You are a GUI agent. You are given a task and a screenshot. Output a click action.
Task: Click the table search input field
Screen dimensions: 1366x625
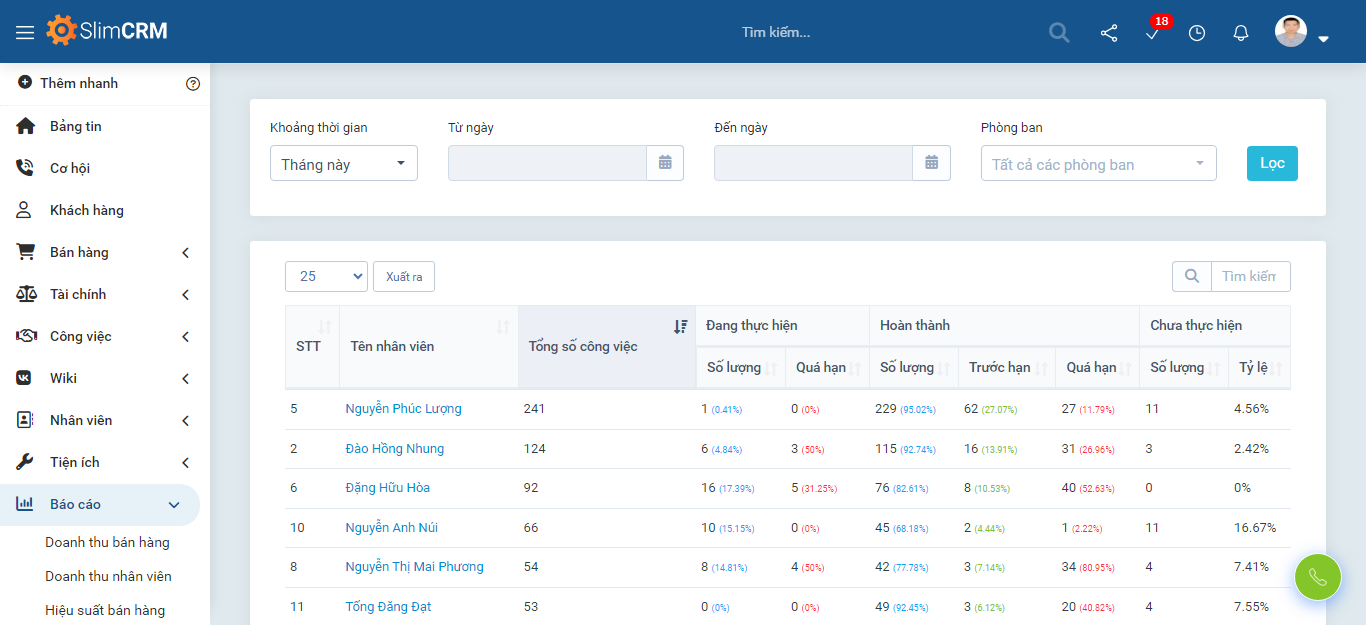pos(1249,277)
